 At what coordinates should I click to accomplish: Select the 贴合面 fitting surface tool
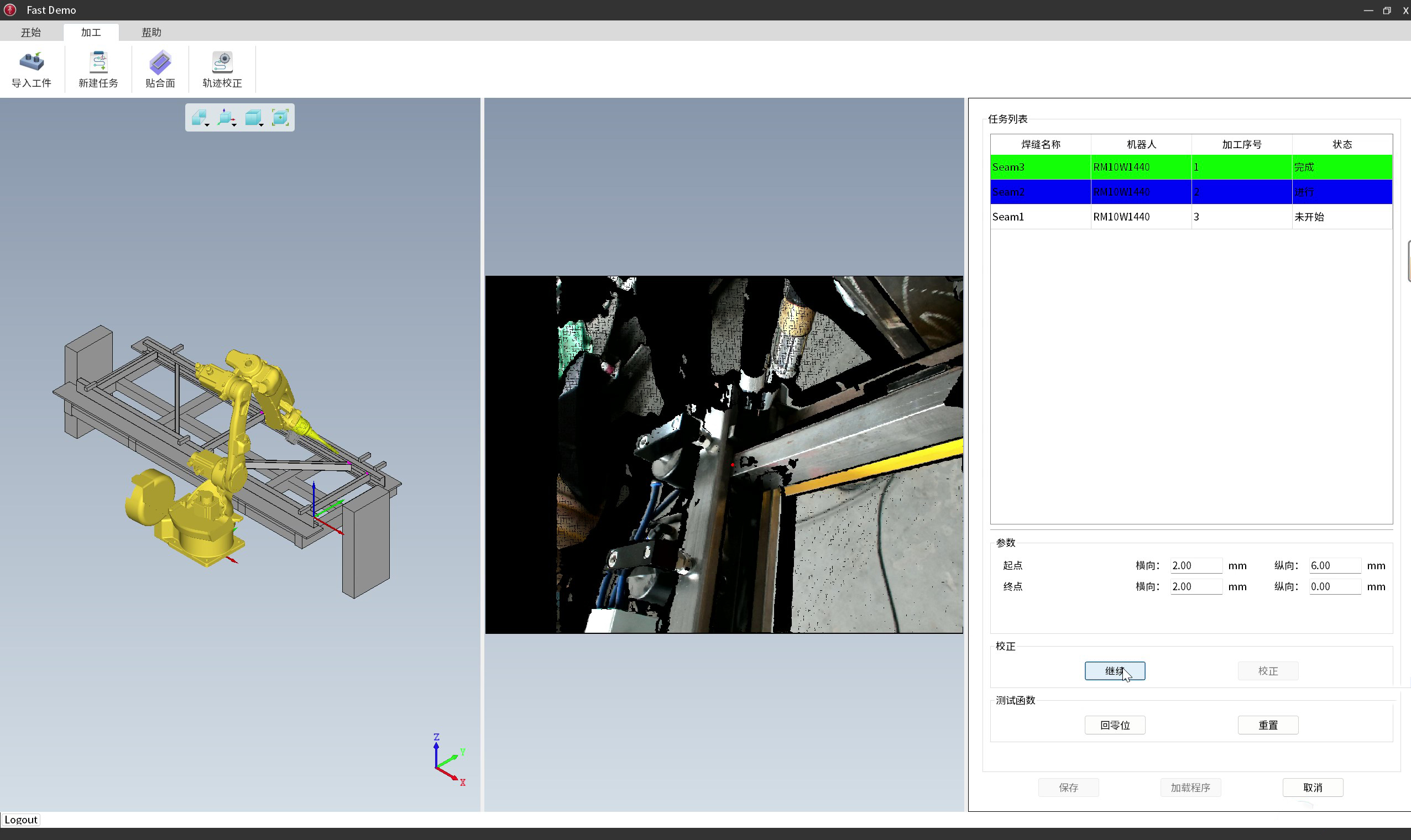(x=160, y=69)
